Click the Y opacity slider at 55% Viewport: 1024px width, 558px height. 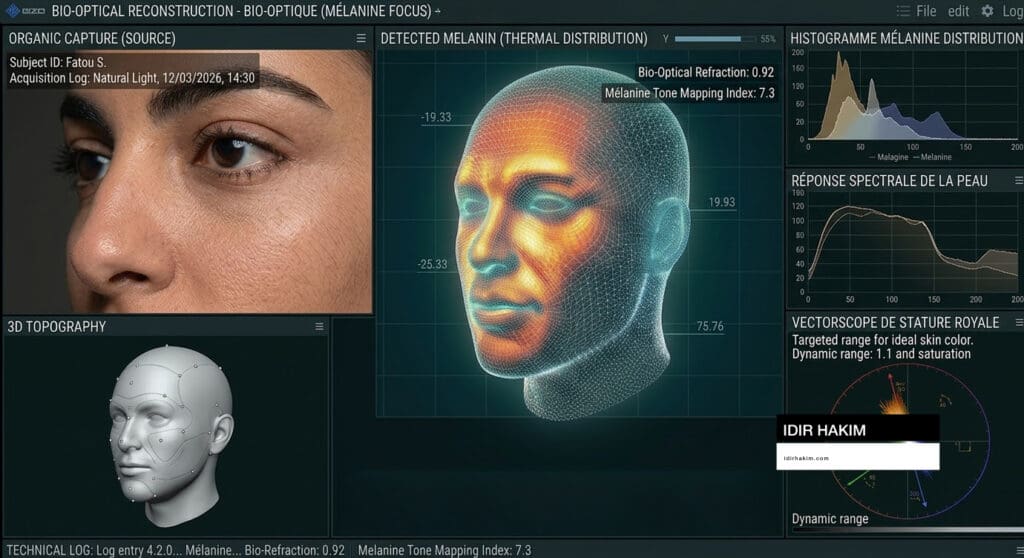[713, 39]
